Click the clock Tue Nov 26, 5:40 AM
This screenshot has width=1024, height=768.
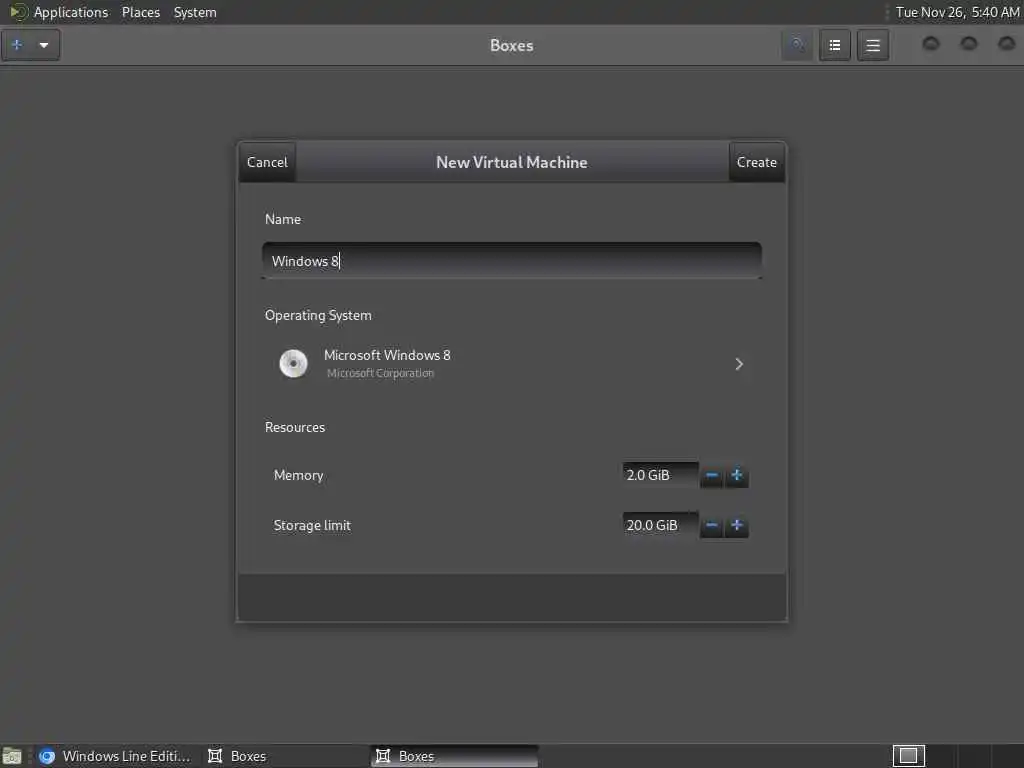[957, 12]
